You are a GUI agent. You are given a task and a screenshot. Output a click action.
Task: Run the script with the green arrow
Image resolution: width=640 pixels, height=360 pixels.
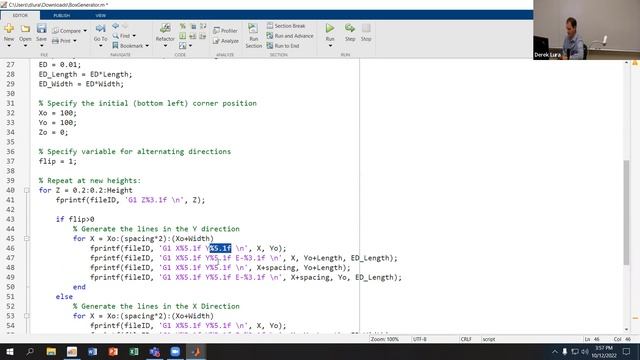coord(330,28)
